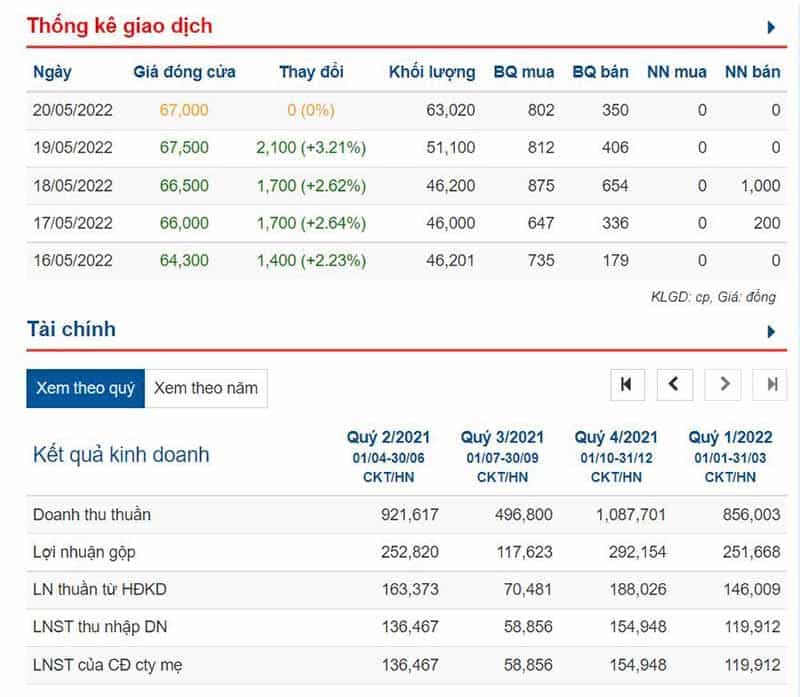Viewport: 800px width, 697px height.
Task: Click the Khối lượng column header
Action: coord(432,72)
